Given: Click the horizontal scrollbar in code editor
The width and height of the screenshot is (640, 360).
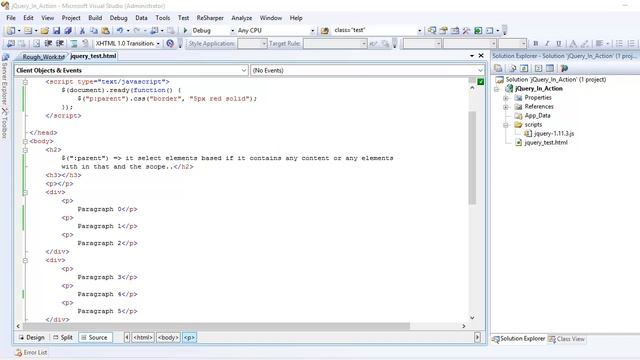Looking at the screenshot, I should (216, 326).
